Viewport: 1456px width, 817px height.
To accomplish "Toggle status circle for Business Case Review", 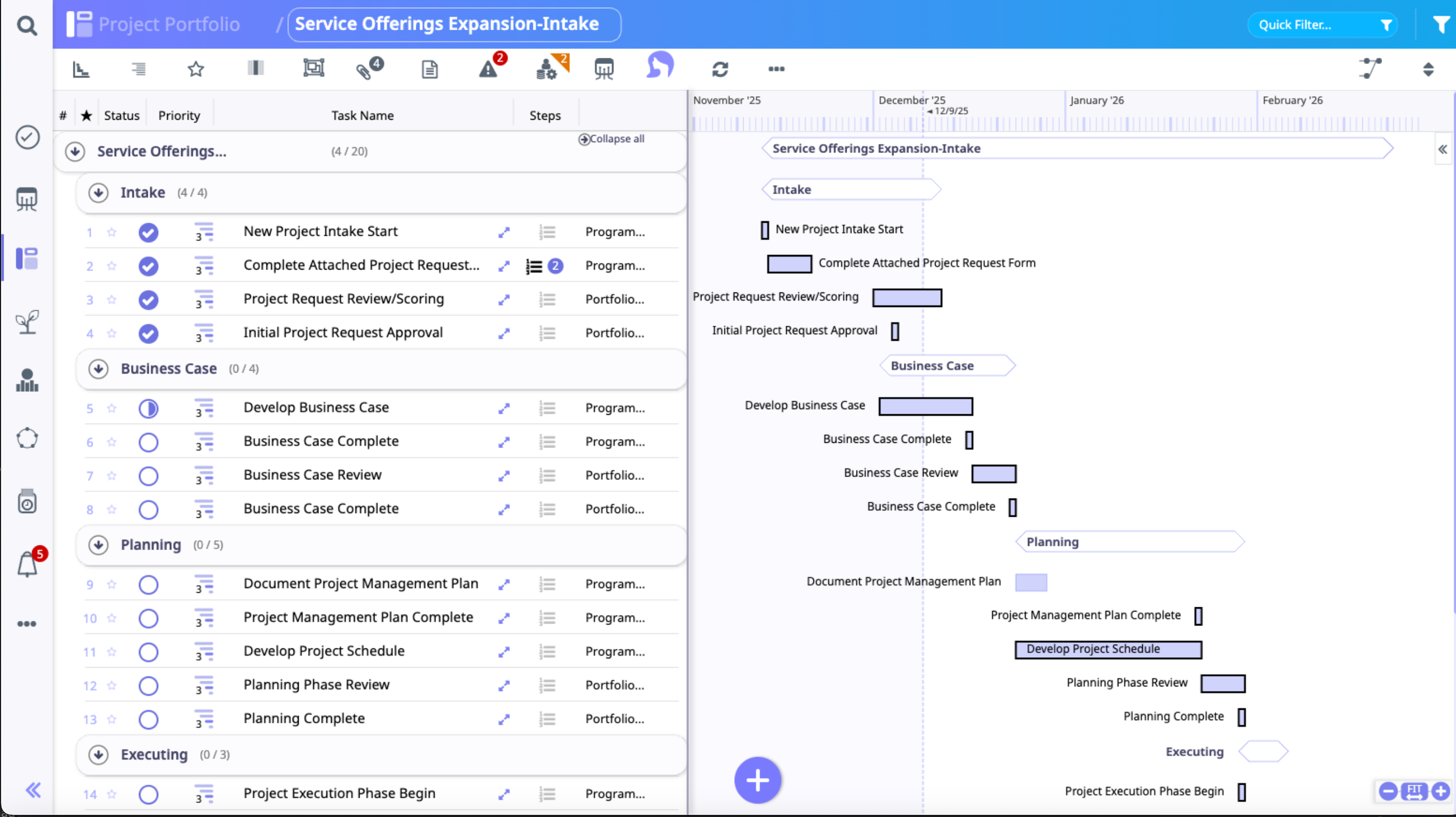I will pos(148,476).
